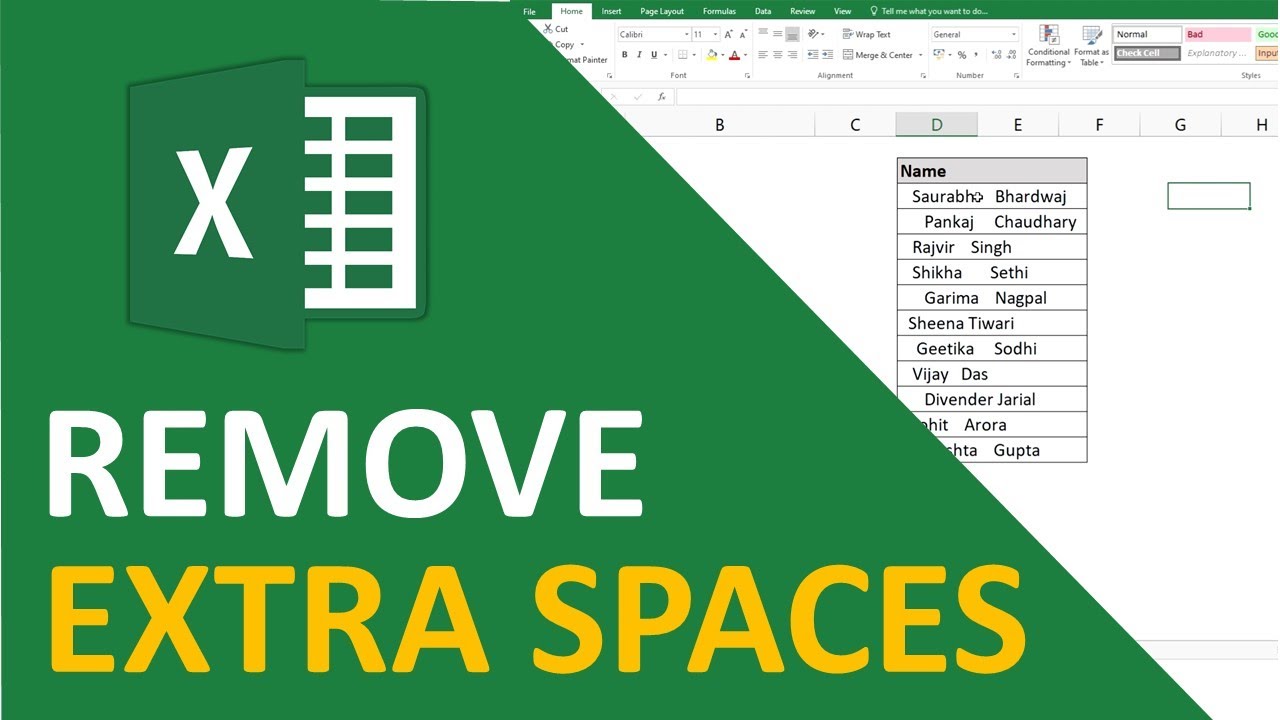
Task: Click the Orientation text-angle icon
Action: pos(813,34)
